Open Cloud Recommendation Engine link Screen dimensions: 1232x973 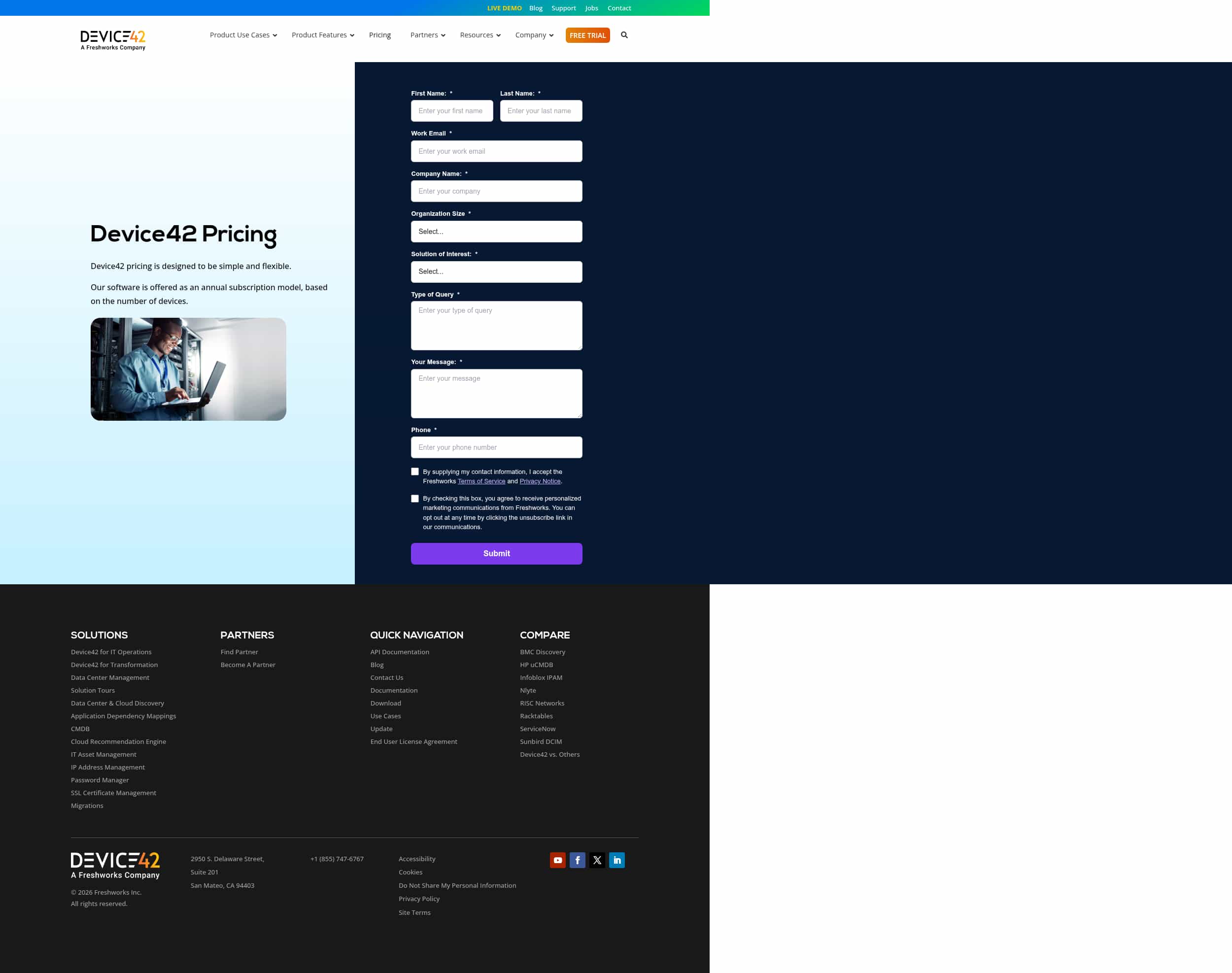coord(119,742)
